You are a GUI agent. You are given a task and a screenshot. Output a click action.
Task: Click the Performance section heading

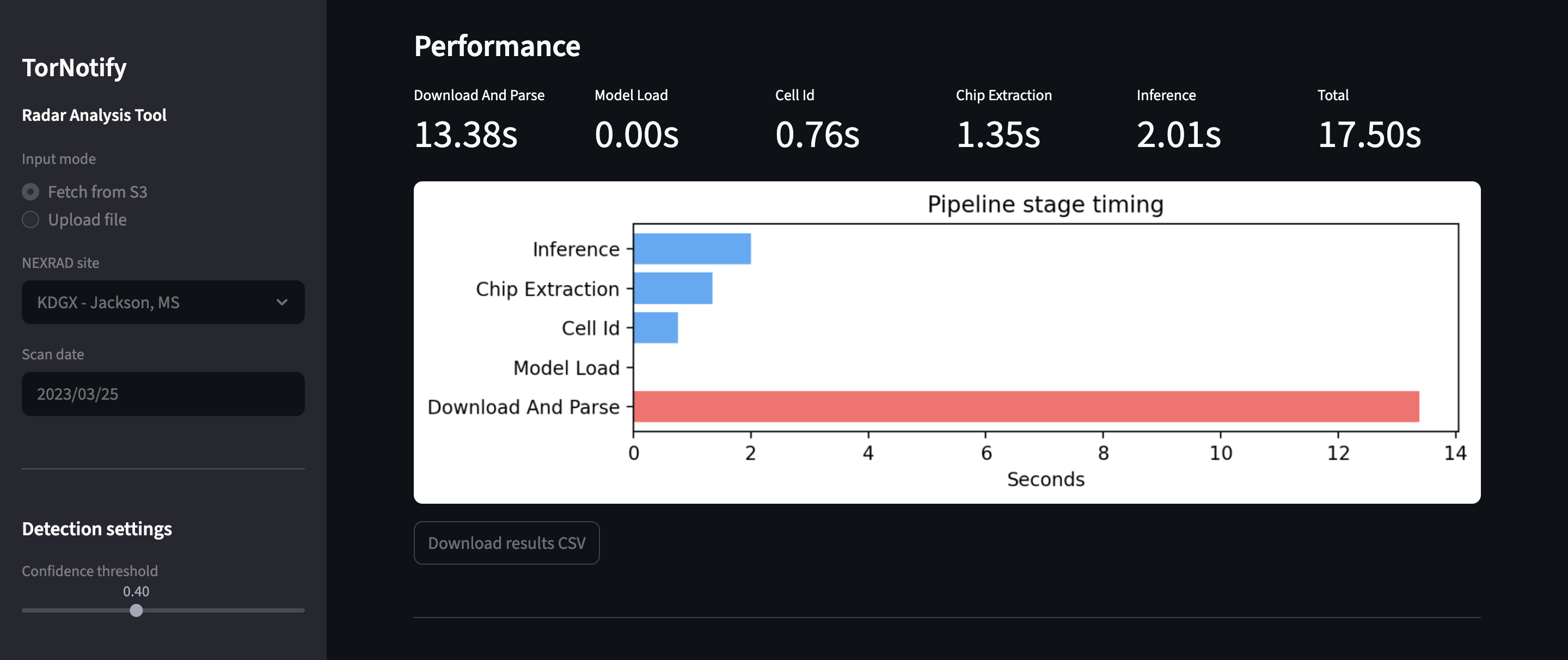tap(497, 46)
